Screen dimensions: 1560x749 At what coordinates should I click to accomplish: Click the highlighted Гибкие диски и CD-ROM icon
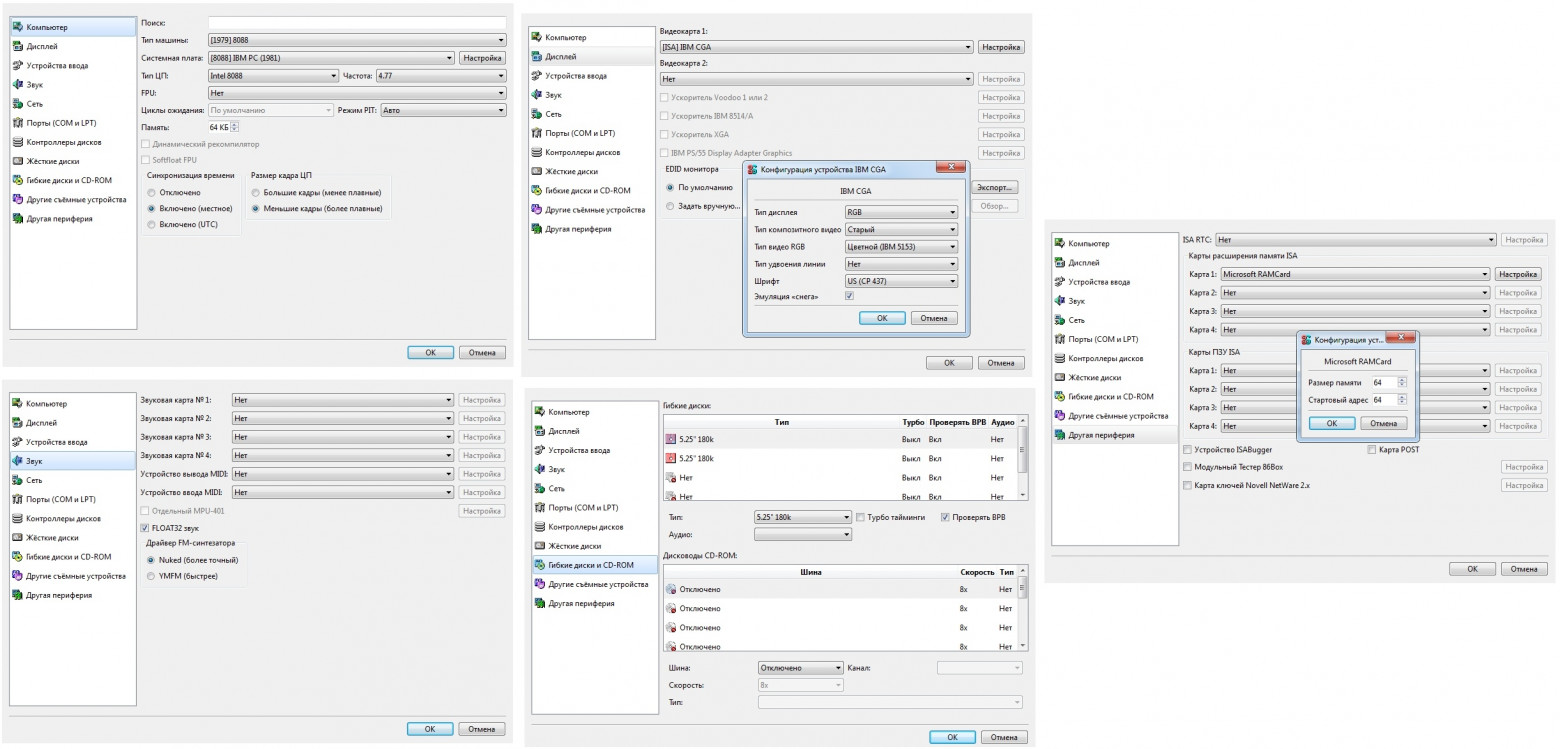[x=540, y=565]
